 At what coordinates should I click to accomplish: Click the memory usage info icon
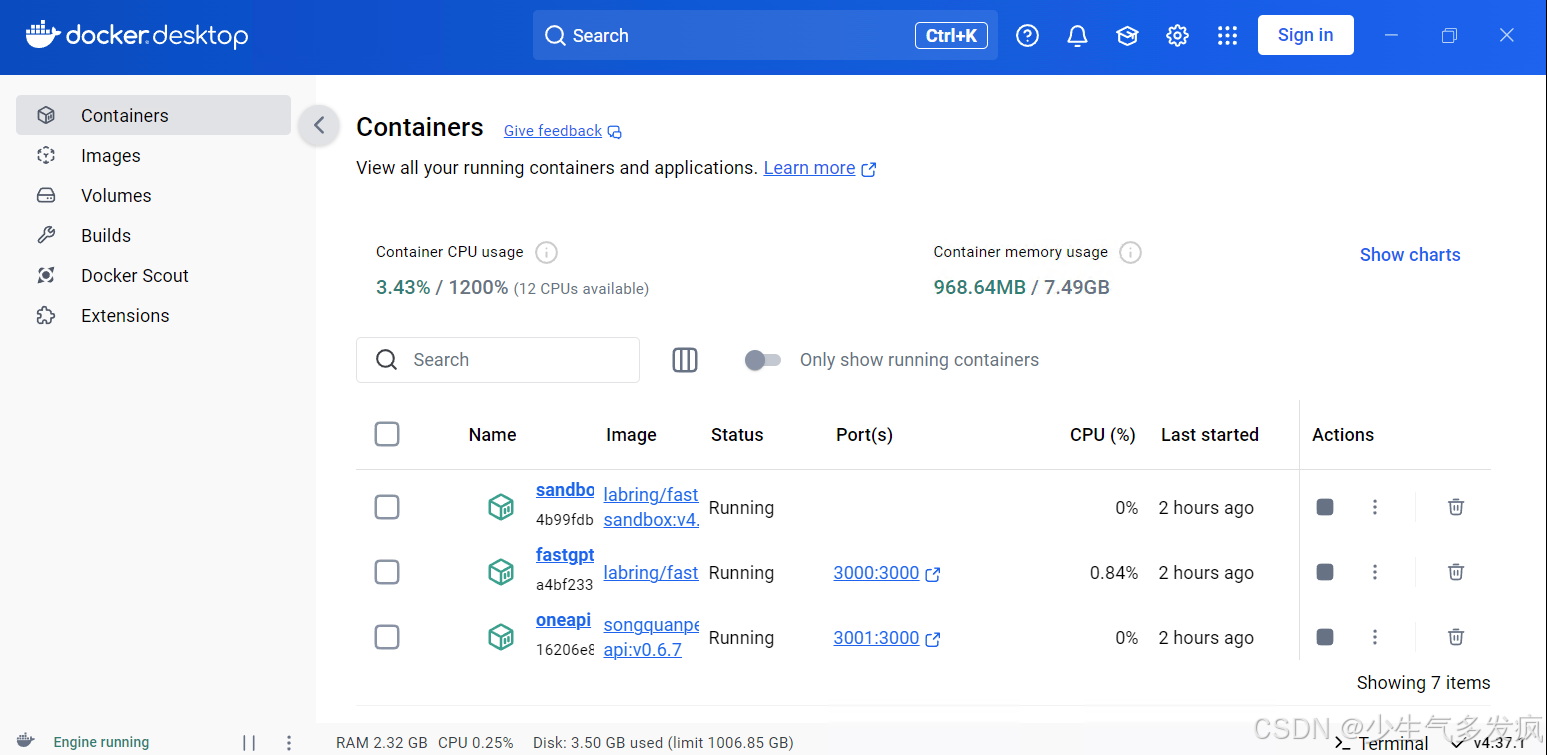pyautogui.click(x=1130, y=252)
